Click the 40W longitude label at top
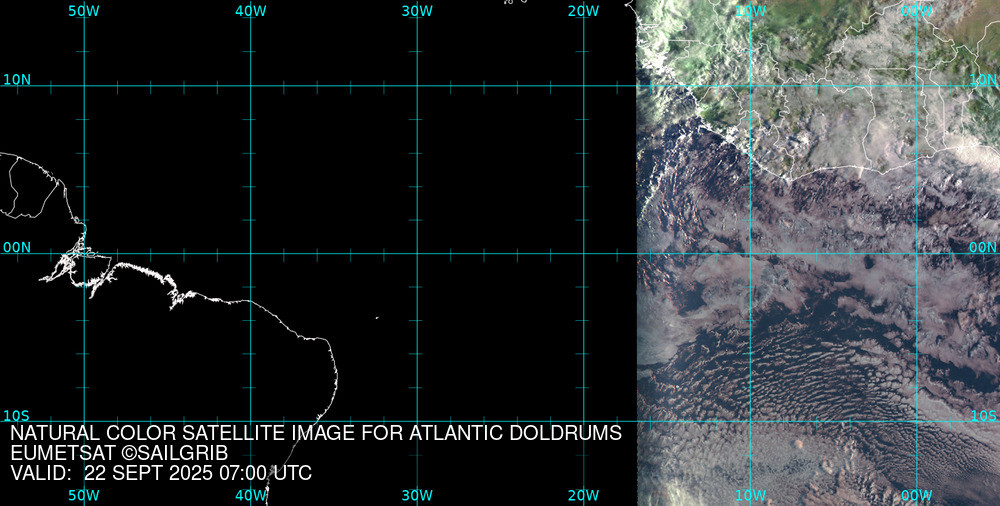Viewport: 1000px width, 506px height. (250, 11)
